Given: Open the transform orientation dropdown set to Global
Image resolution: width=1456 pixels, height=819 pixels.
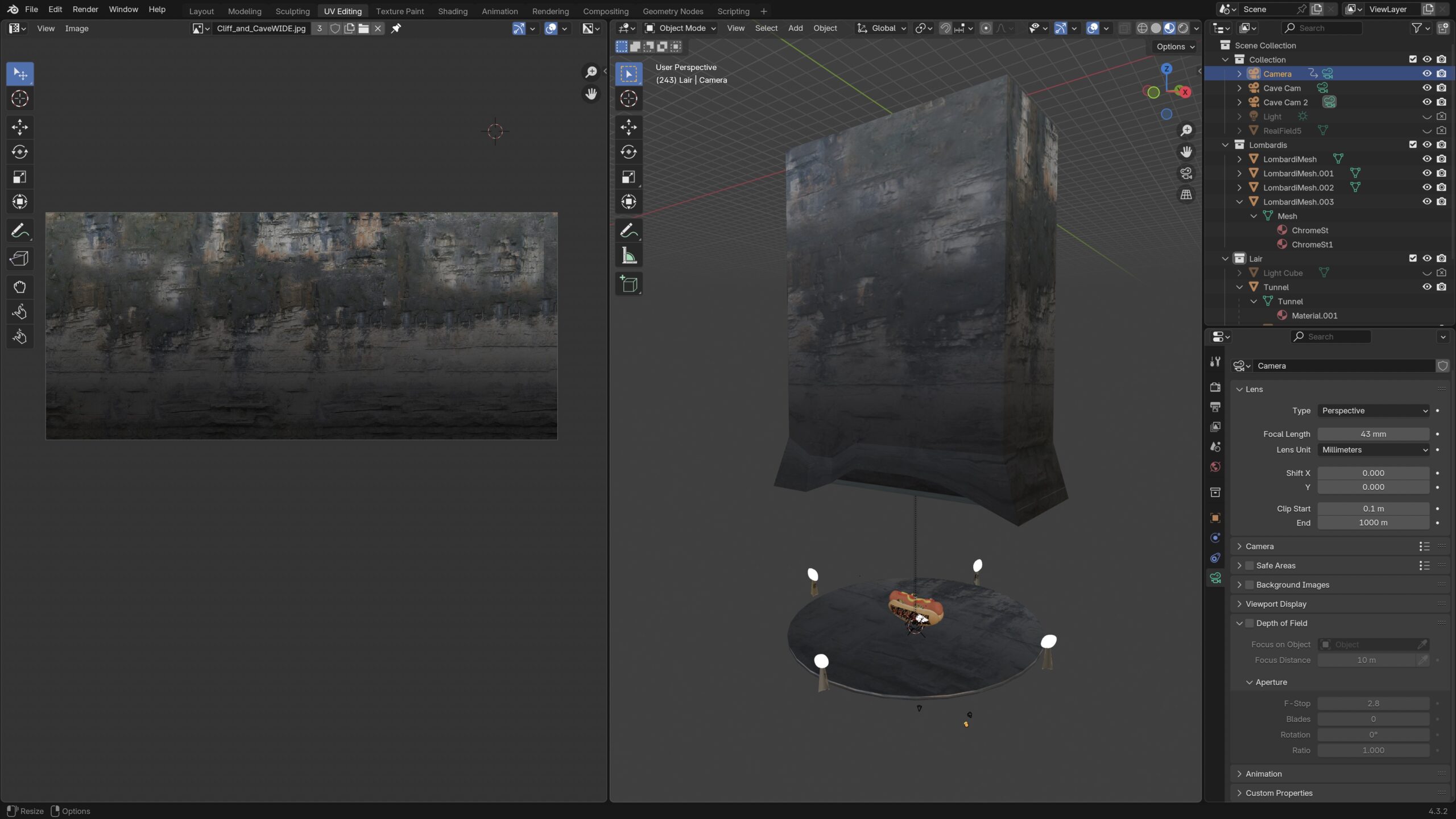Looking at the screenshot, I should point(881,27).
